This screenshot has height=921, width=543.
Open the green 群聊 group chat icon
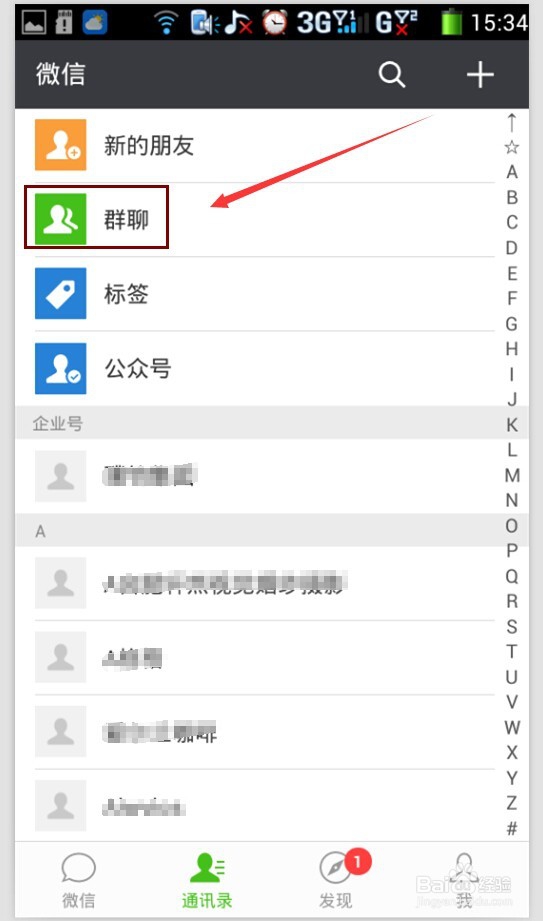click(61, 219)
